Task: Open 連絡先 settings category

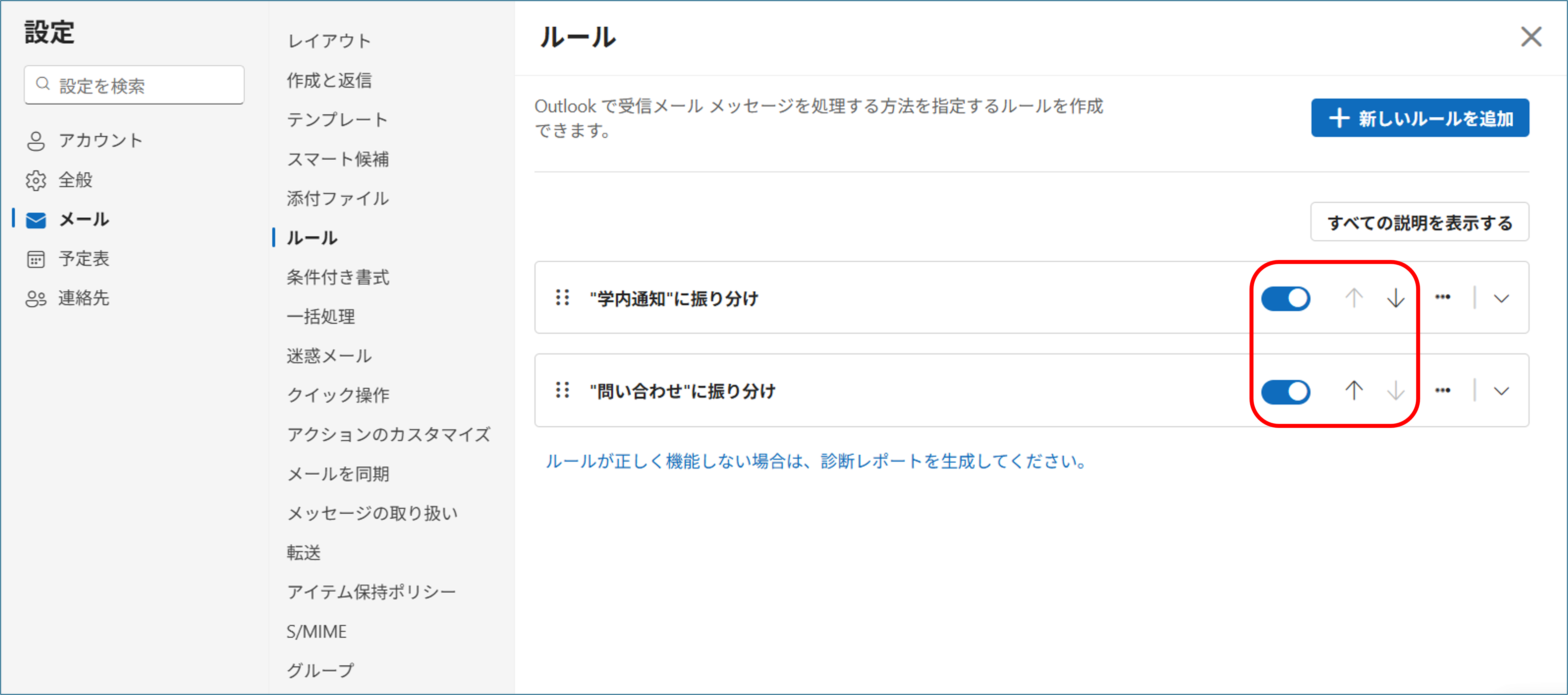Action: 67,298
